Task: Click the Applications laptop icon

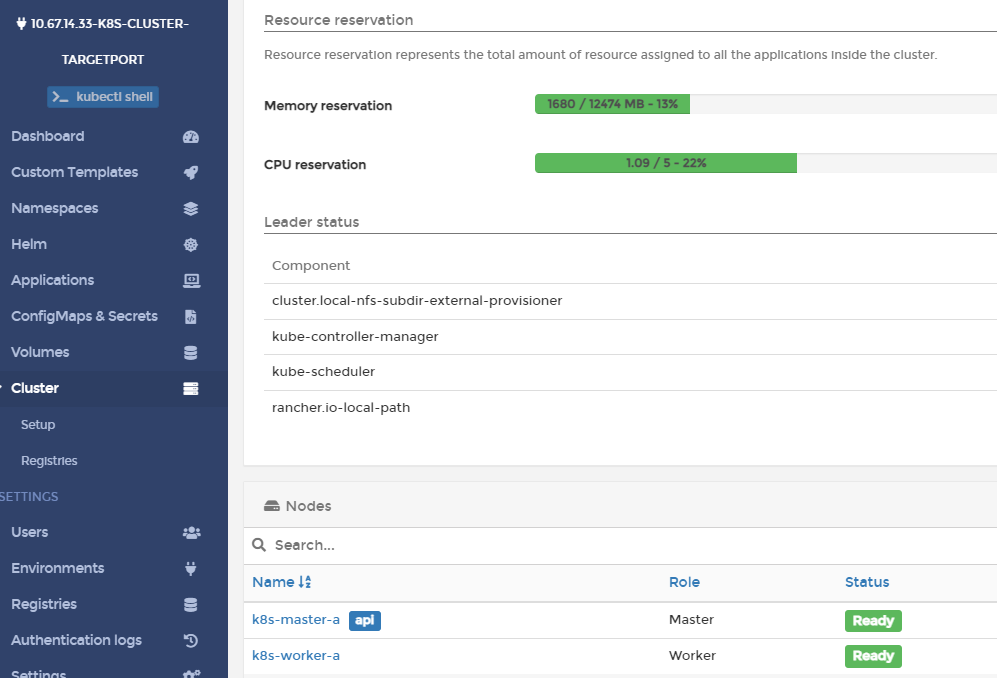Action: coord(191,281)
